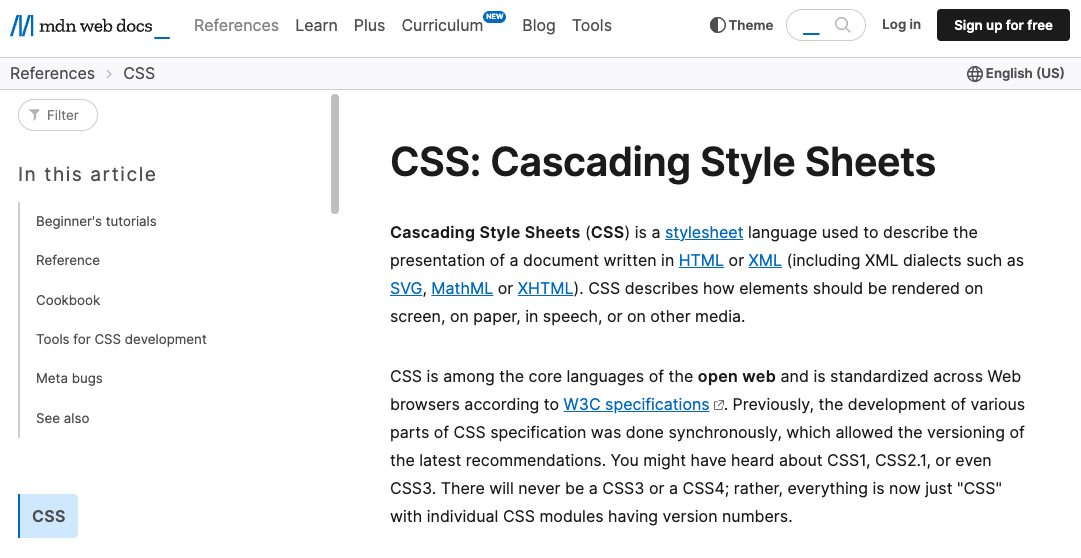
Task: Follow the stylesheet link
Action: coord(704,232)
